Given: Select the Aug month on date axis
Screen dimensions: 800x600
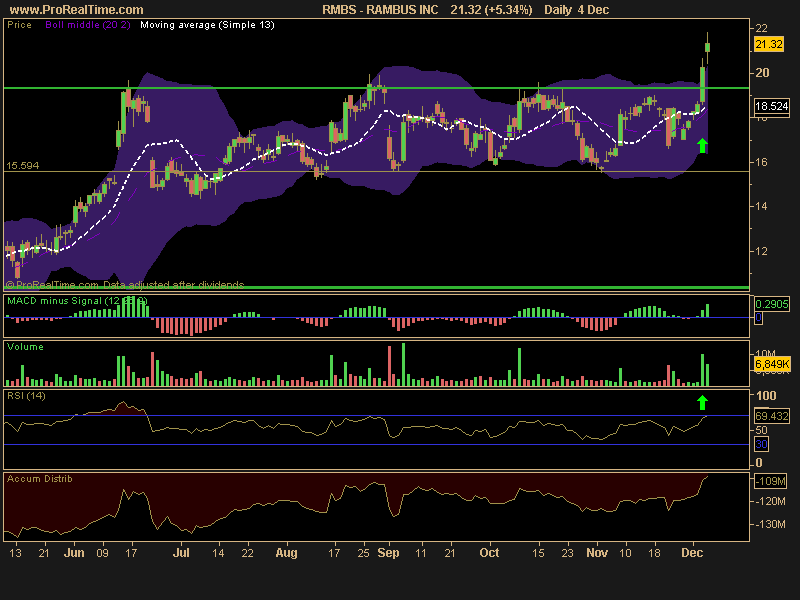Looking at the screenshot, I should 286,553.
